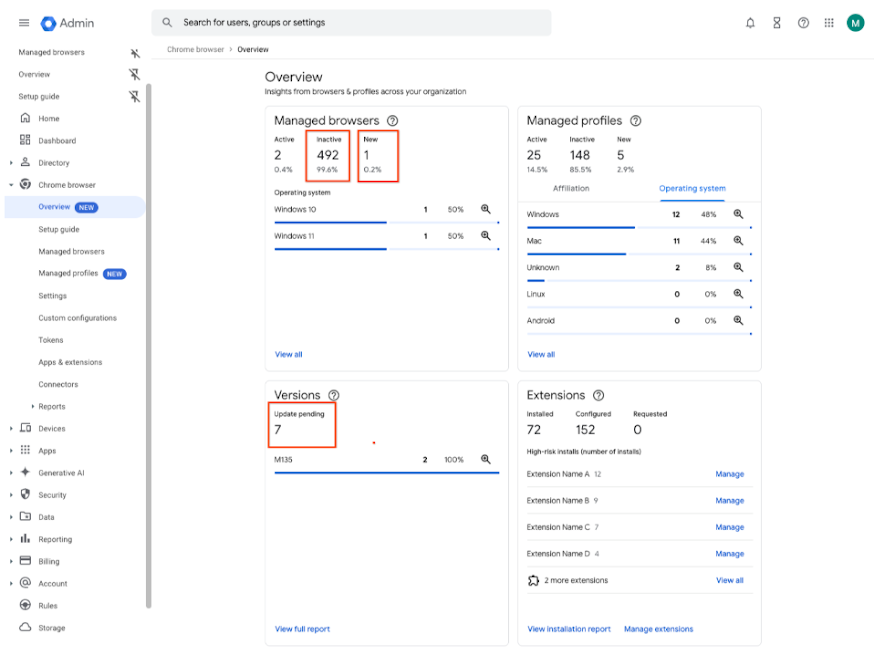Image resolution: width=895 pixels, height=665 pixels.
Task: Open the hourglass tasks icon
Action: (x=777, y=23)
